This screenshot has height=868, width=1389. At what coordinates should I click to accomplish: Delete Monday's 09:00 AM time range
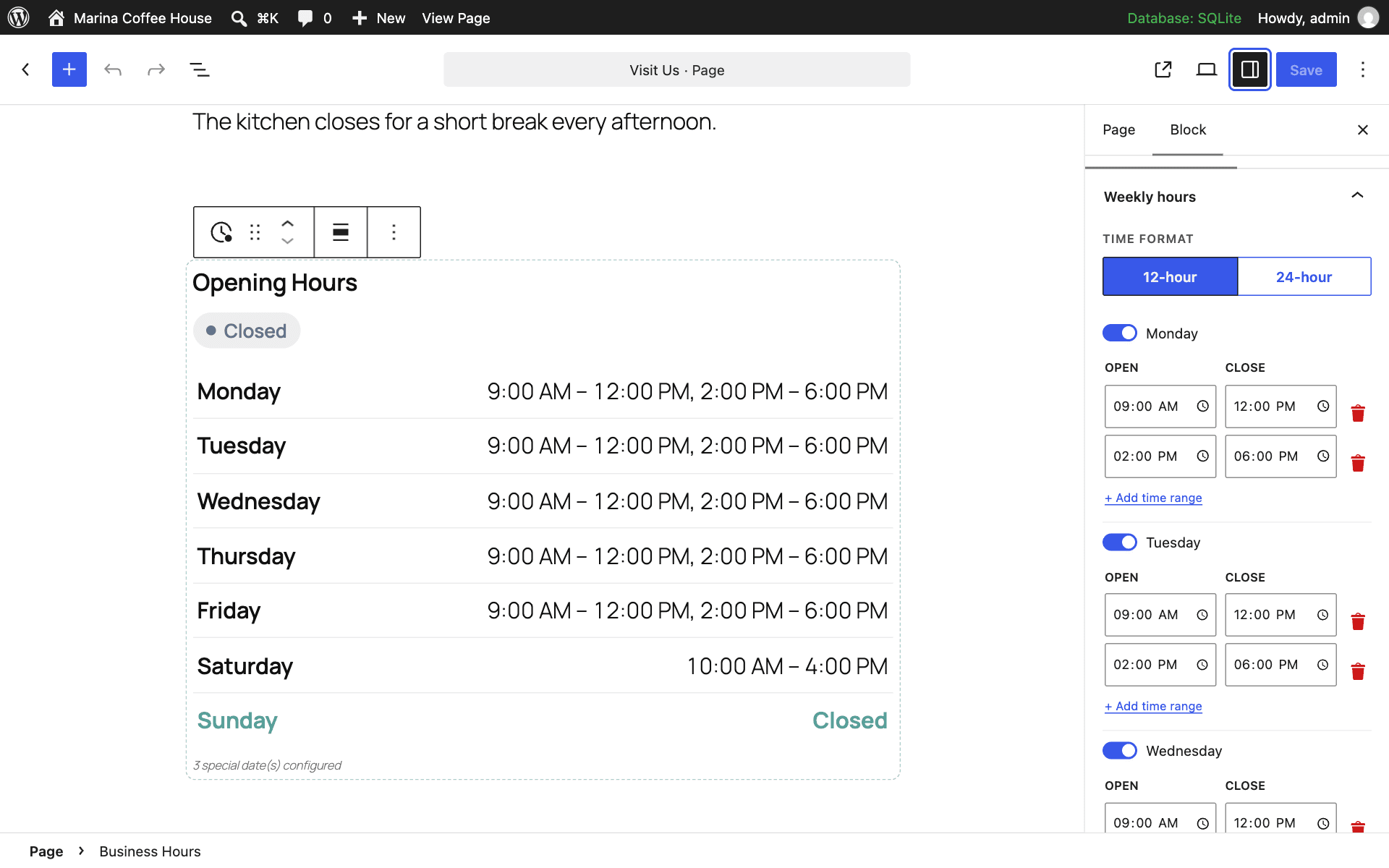pos(1358,413)
